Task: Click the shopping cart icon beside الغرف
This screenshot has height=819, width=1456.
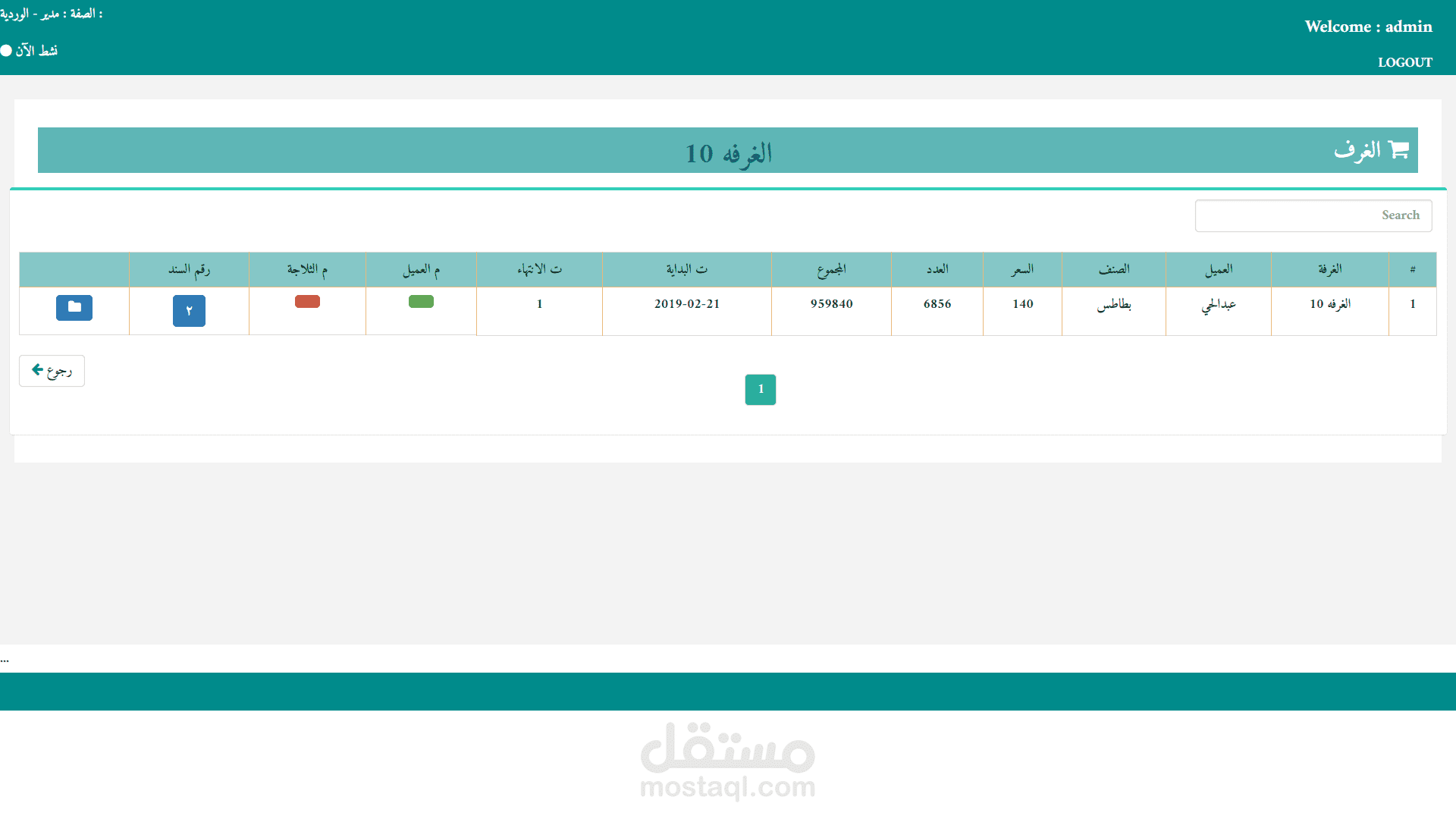Action: click(x=1398, y=150)
